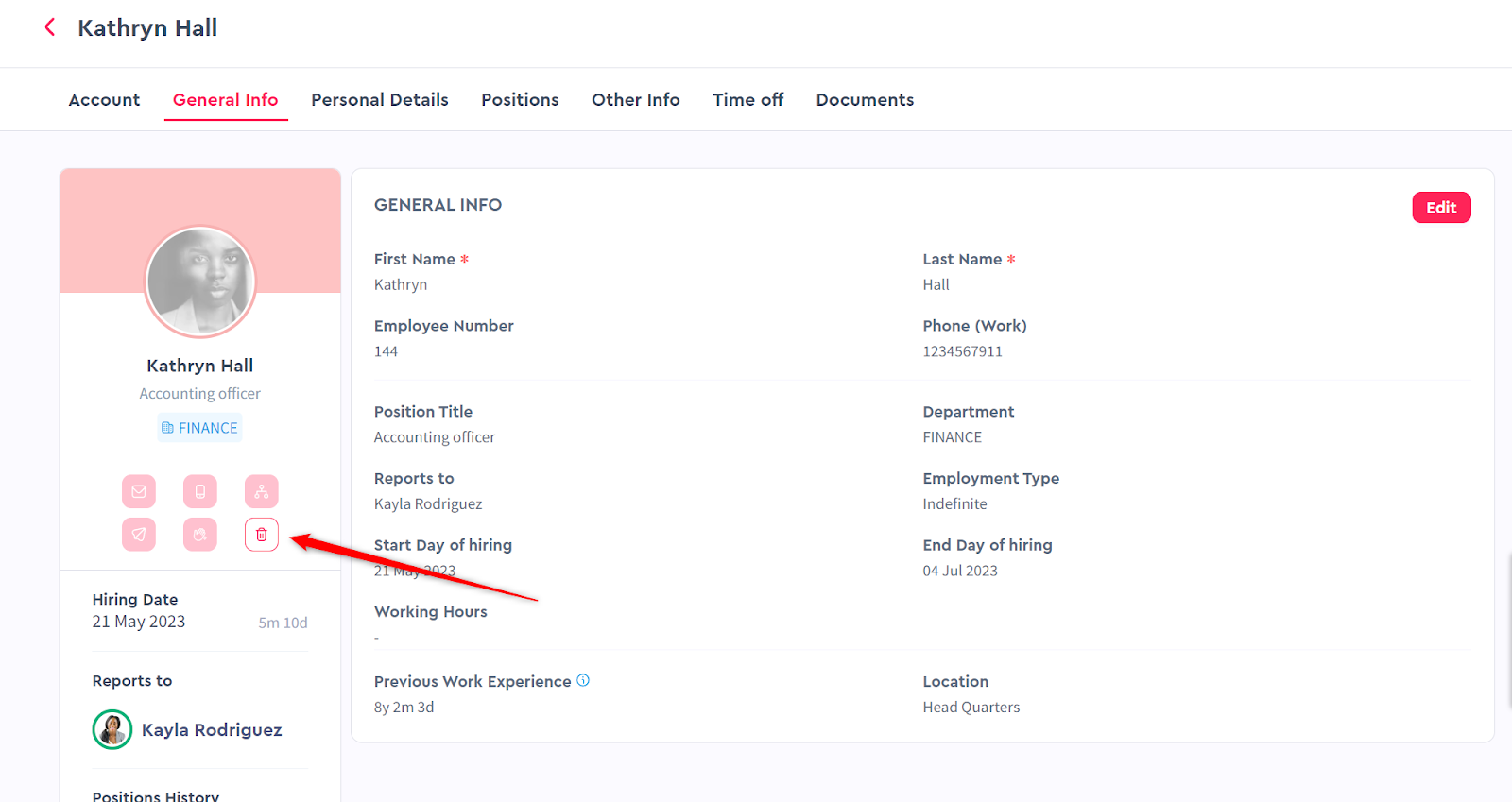Go back using the red chevron arrow

[50, 27]
